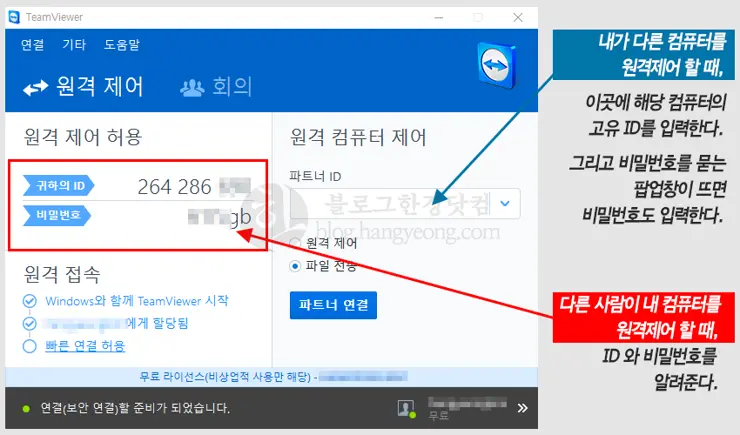Screen dimensions: 740x435
Task: Open the 기타 menu
Action: coord(74,45)
